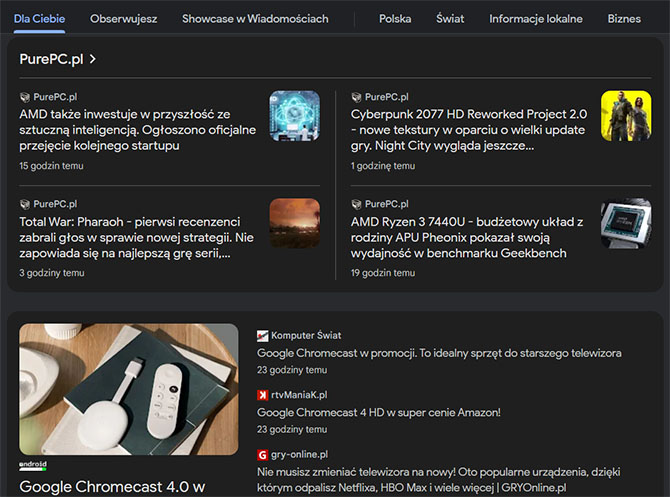Open Google Chromecast 4 HD Amazon article
Viewport: 670px width, 497px height.
click(379, 412)
